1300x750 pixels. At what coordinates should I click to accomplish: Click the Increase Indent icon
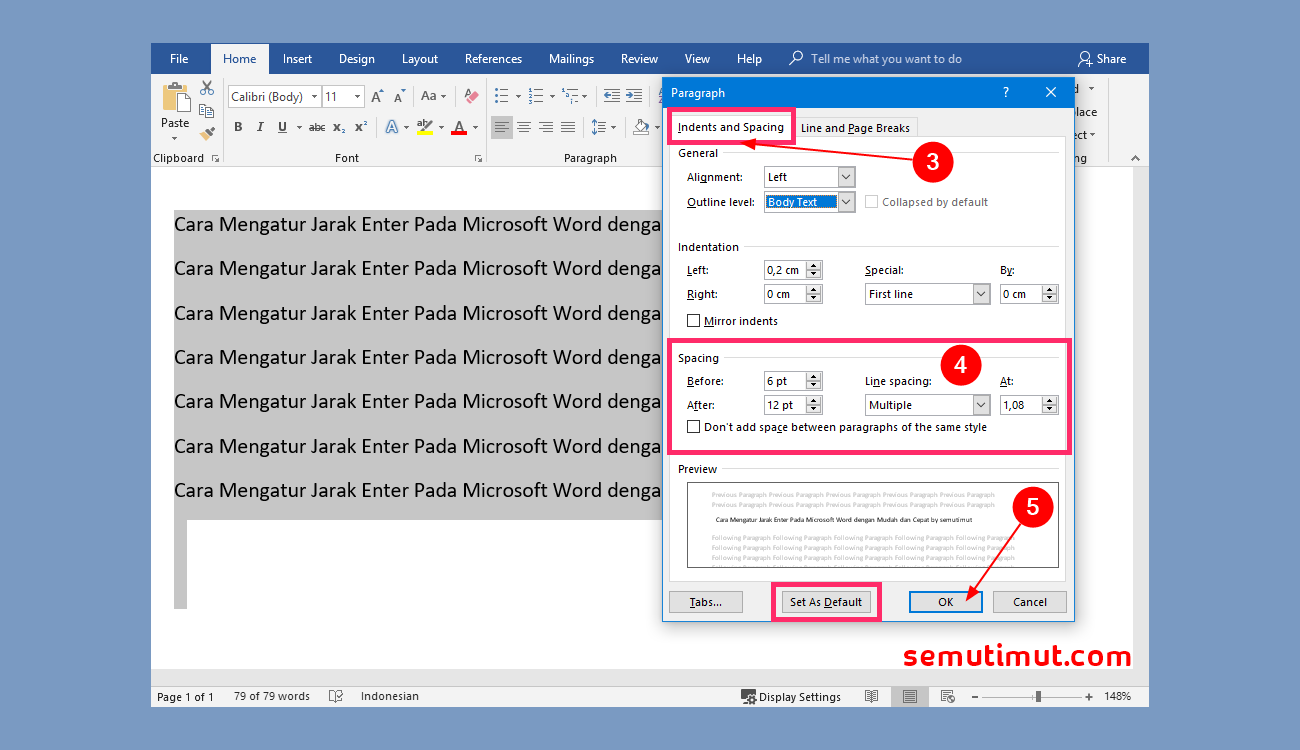(x=634, y=97)
